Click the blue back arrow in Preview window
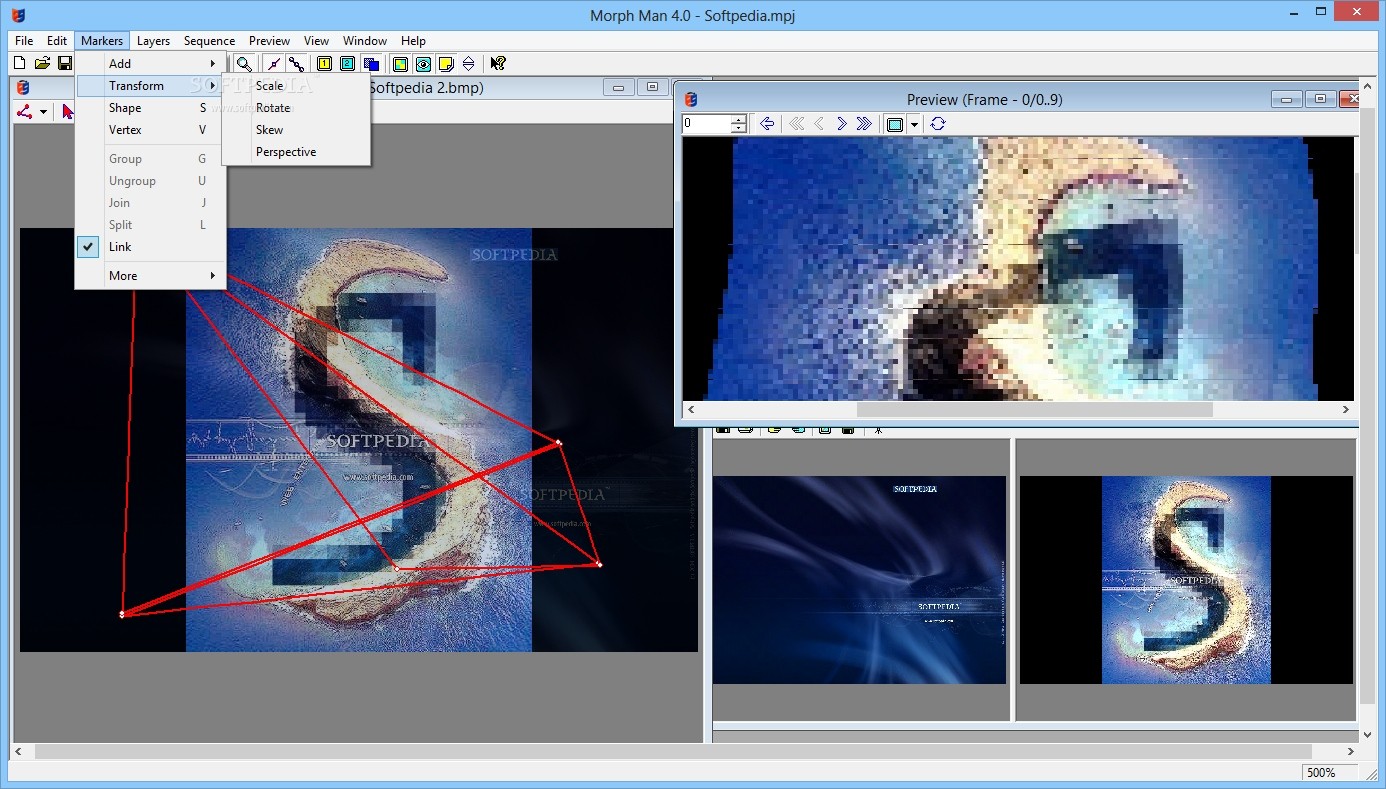 point(767,124)
